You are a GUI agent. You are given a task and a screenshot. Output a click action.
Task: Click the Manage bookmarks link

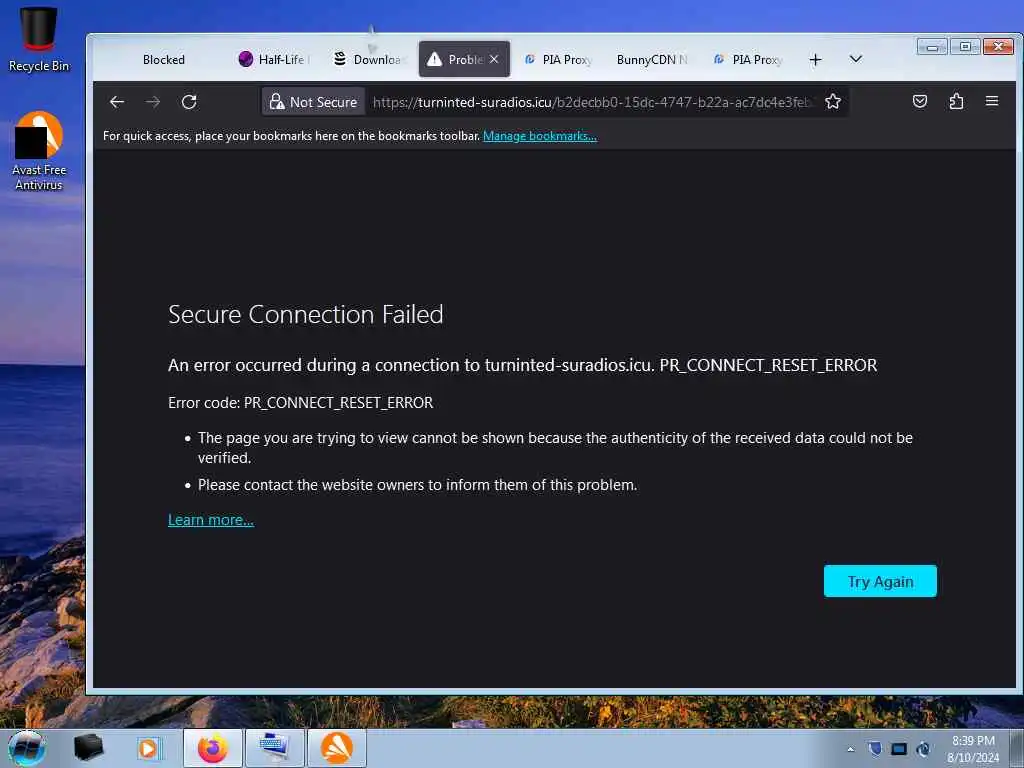tap(539, 136)
